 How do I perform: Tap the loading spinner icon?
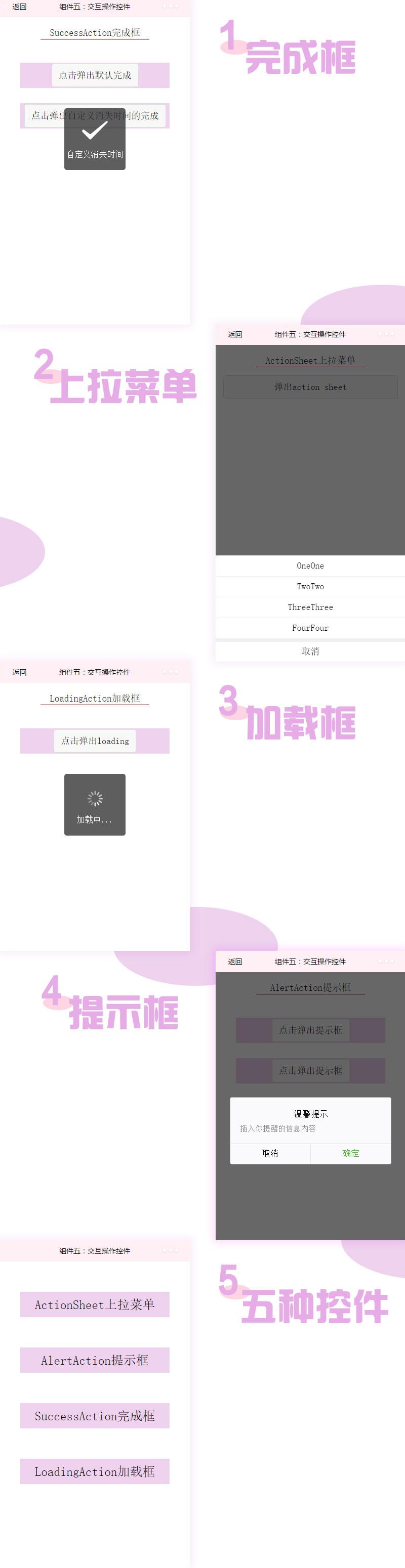[95, 799]
